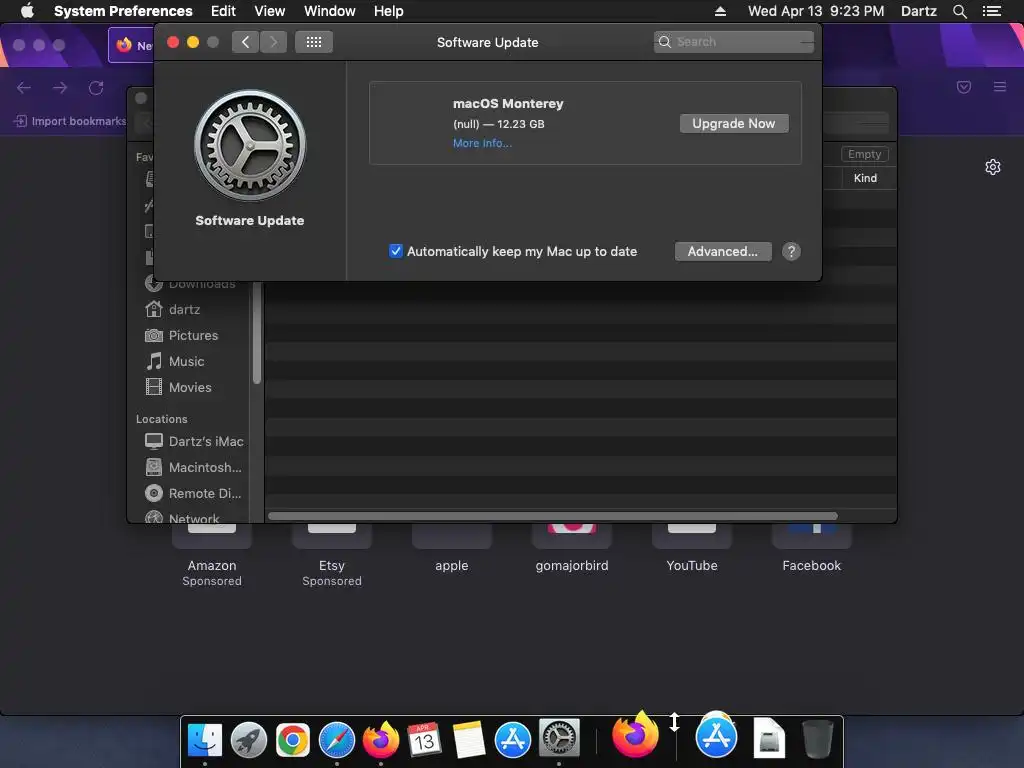
Task: Select the Firefox New Tab tab
Action: click(132, 45)
